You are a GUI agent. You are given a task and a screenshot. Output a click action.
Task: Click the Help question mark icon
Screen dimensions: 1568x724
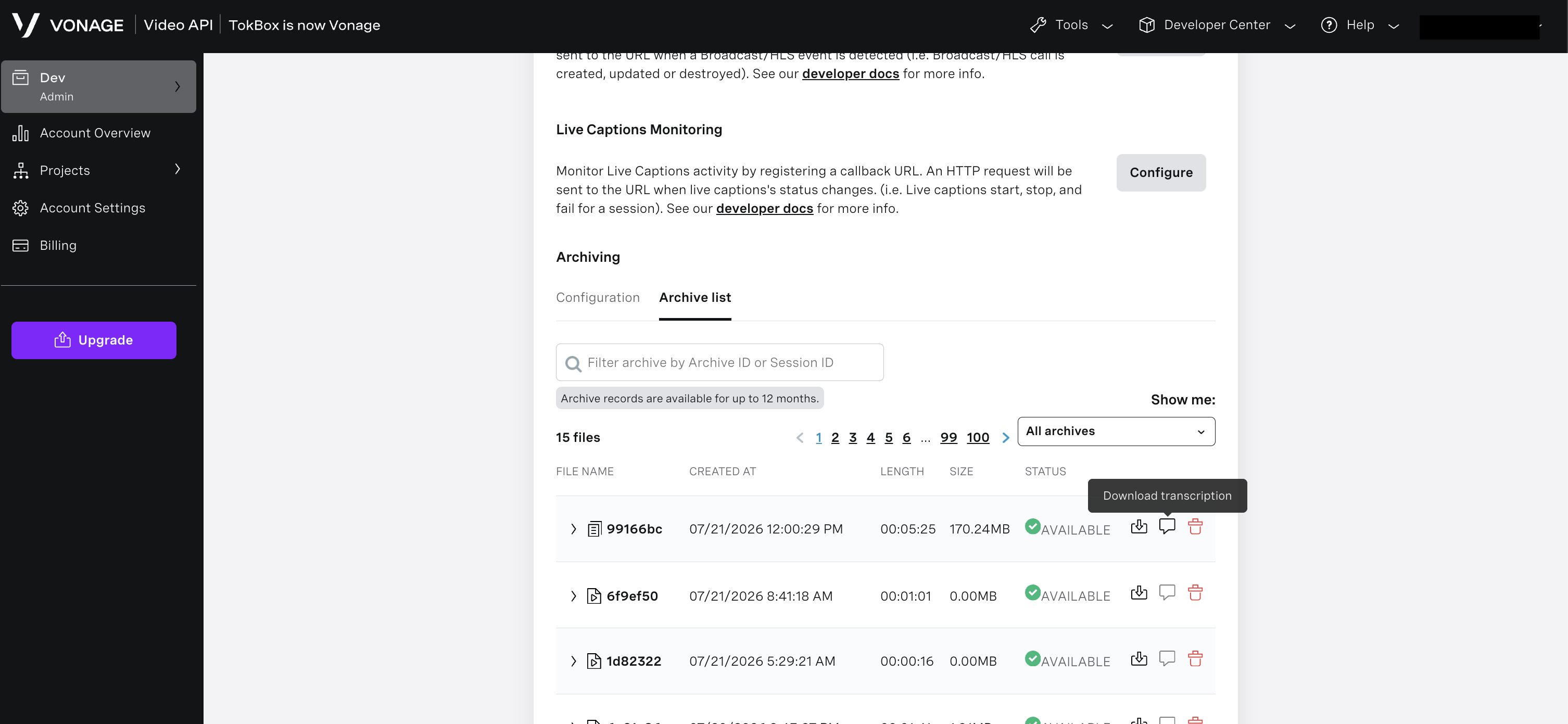tap(1329, 25)
